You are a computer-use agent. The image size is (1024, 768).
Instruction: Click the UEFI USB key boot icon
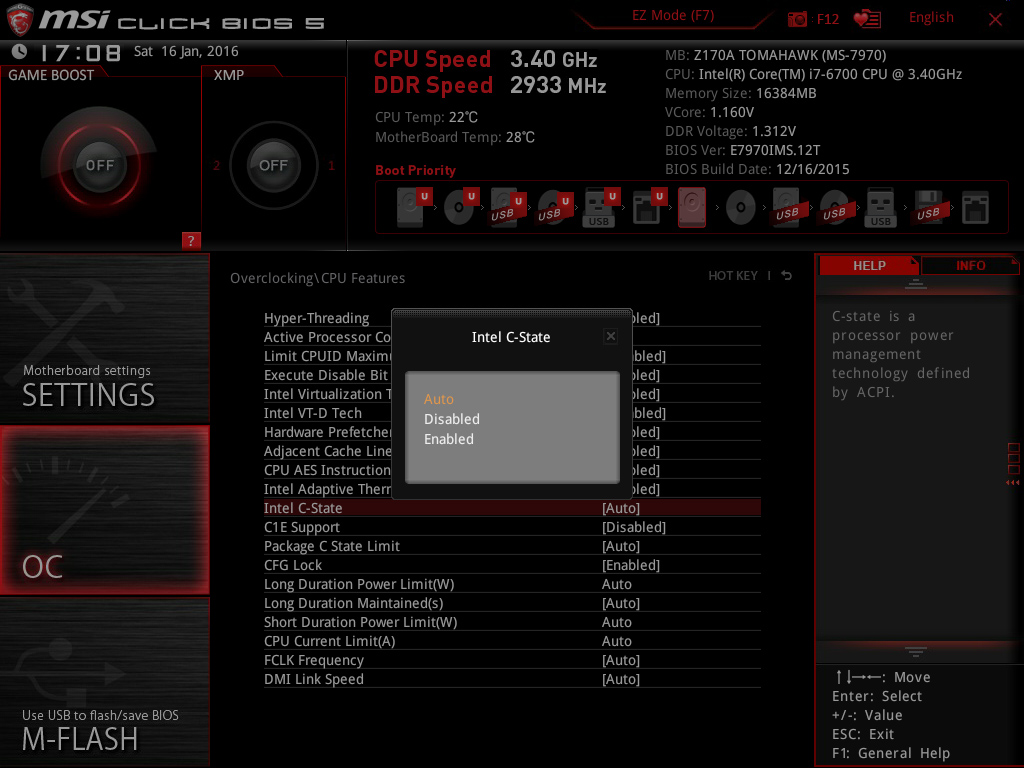pyautogui.click(x=601, y=207)
